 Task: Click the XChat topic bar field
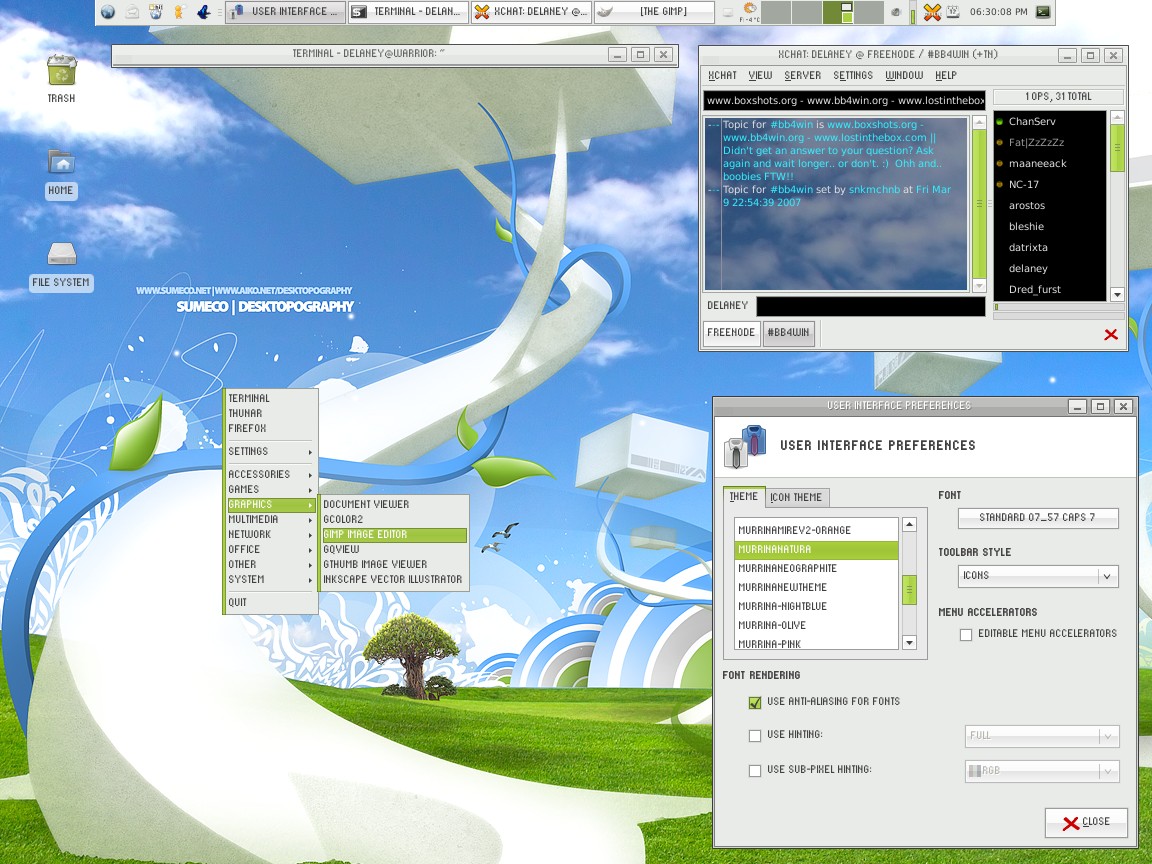(x=844, y=101)
